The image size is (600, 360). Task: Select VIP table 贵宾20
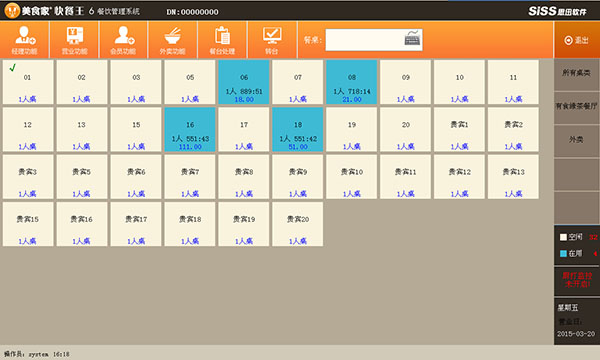click(298, 224)
